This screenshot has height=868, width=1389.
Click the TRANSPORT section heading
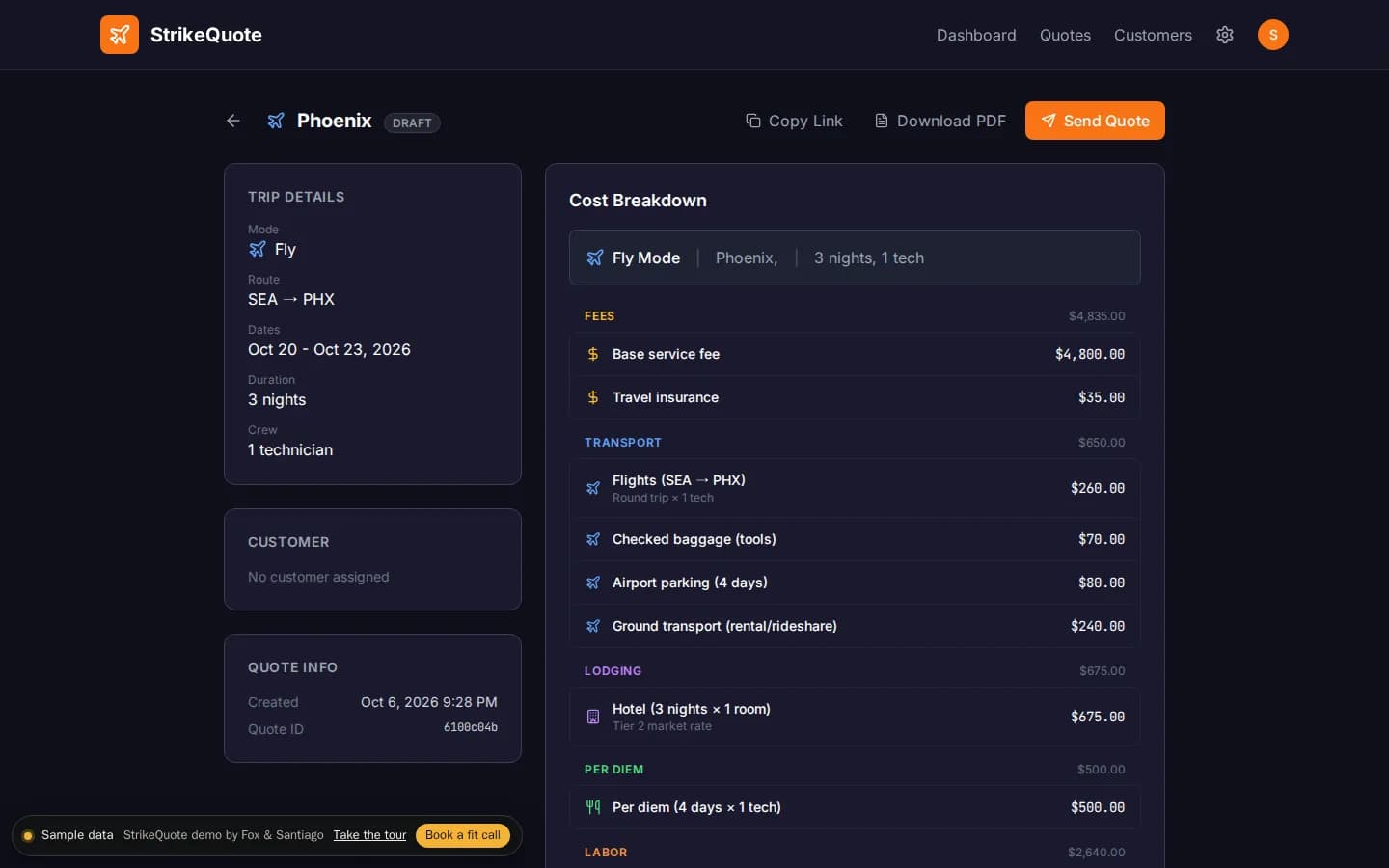tap(623, 443)
